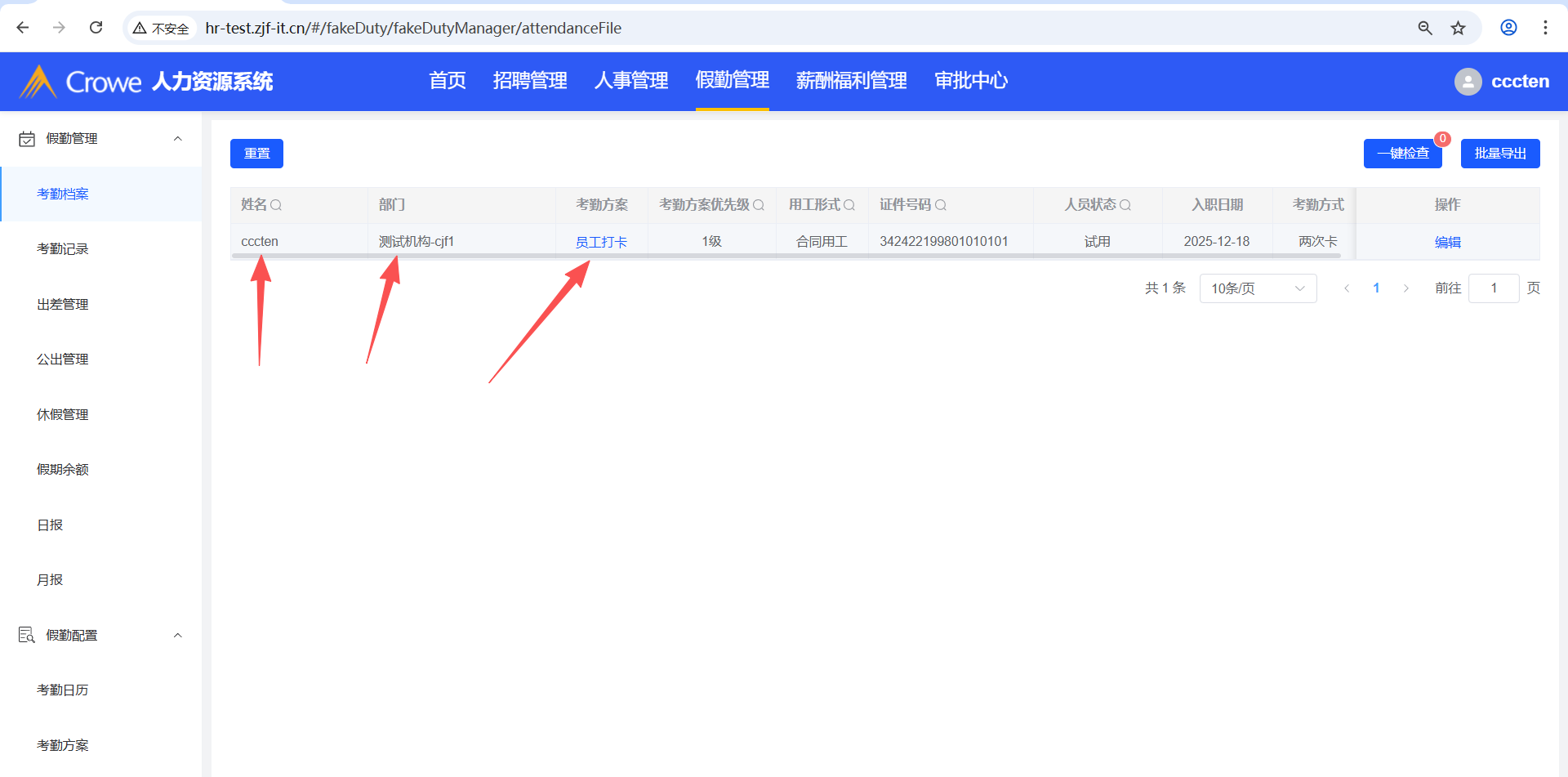Image resolution: width=1568 pixels, height=777 pixels.
Task: Filter by 人员状态 search icon
Action: 1125,205
